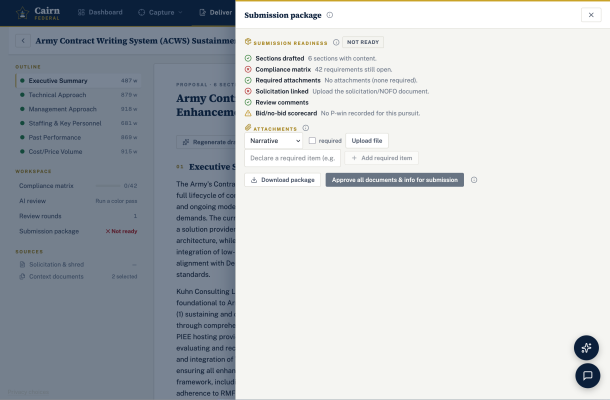Click the Compliance matrix red status icon
The height and width of the screenshot is (400, 610).
click(248, 69)
